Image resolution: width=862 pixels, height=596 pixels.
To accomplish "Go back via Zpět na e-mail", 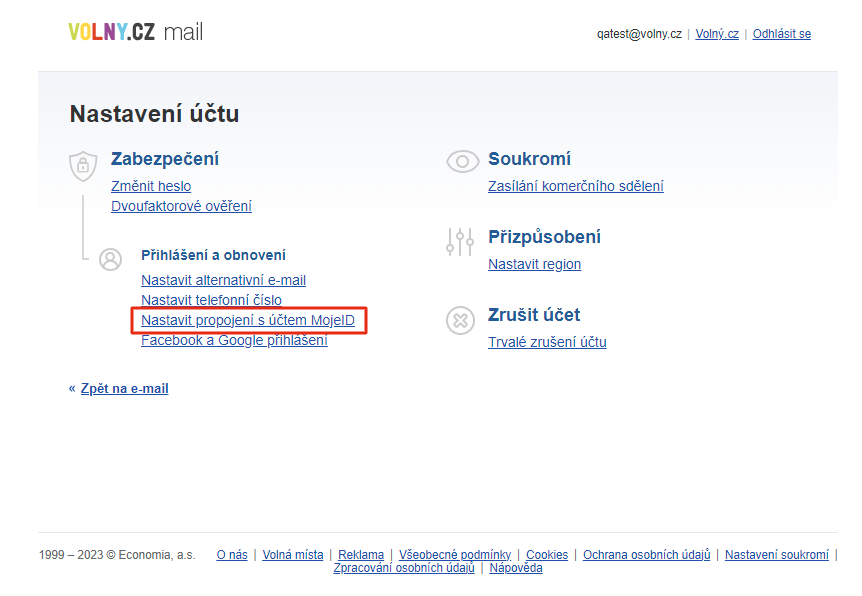I will 125,389.
